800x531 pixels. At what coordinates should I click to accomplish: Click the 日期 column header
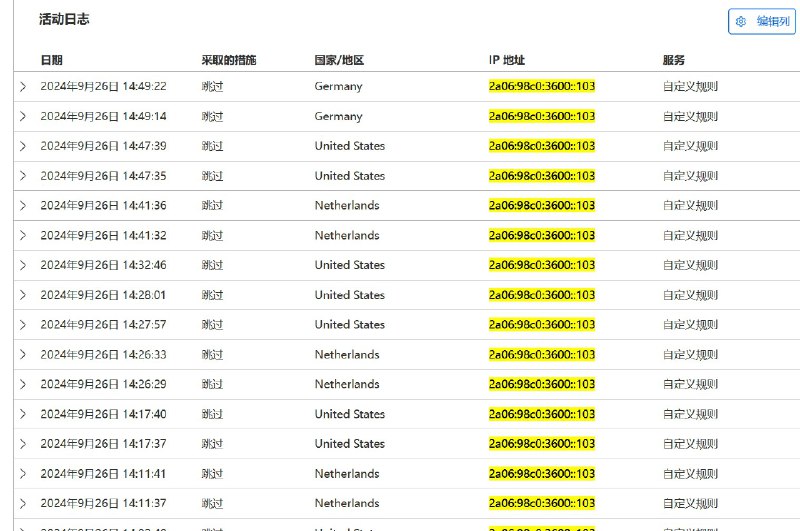tap(51, 60)
